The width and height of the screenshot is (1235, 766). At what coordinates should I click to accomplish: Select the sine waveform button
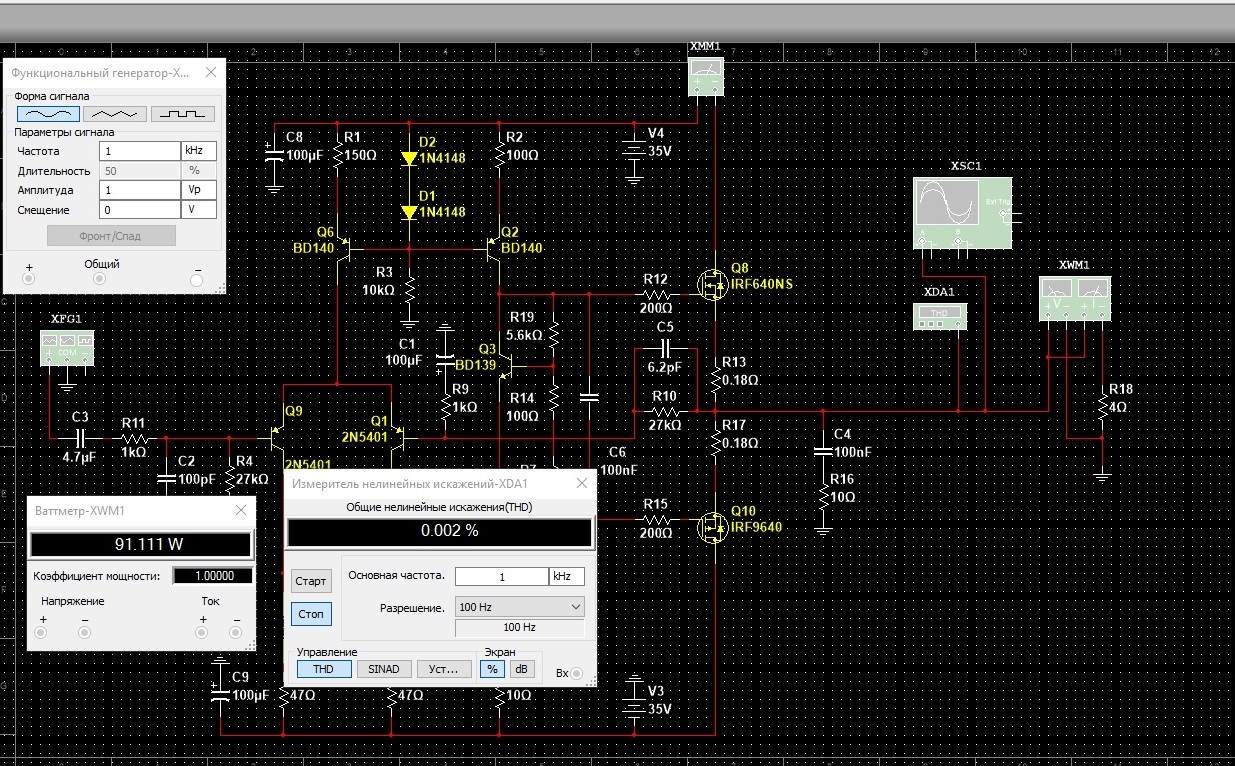pos(47,114)
